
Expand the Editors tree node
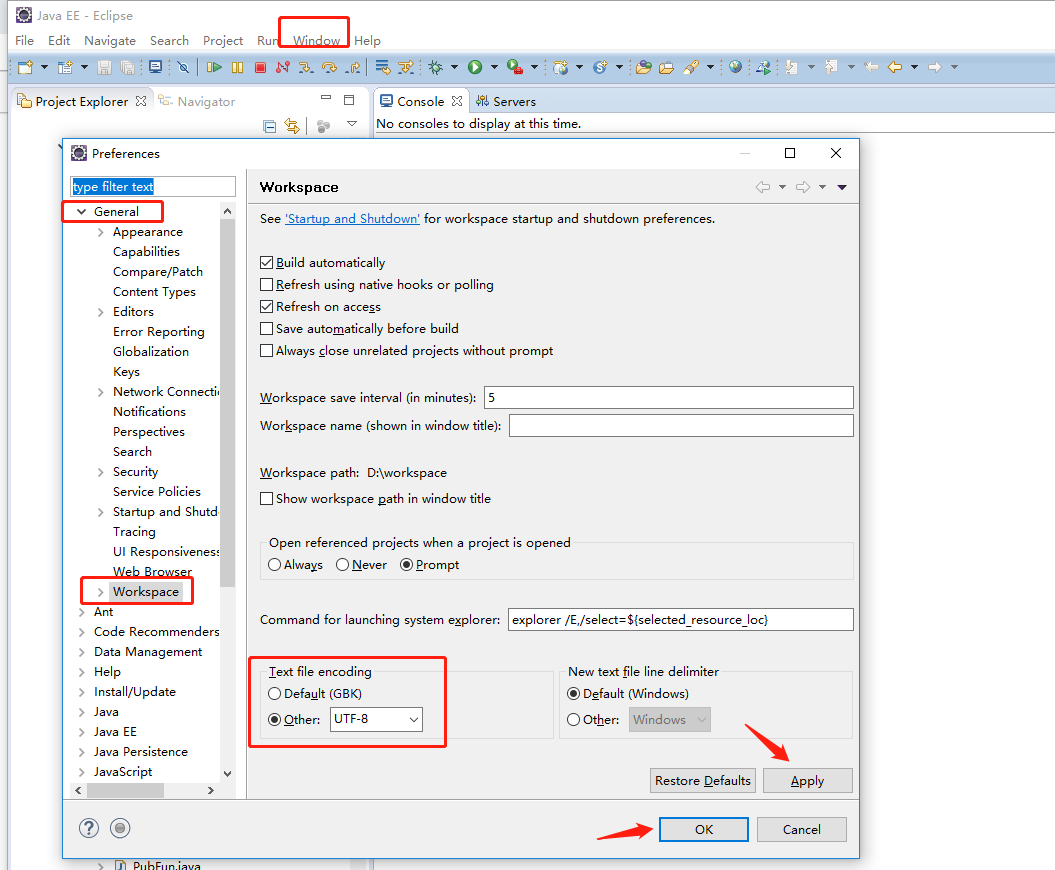click(x=100, y=312)
